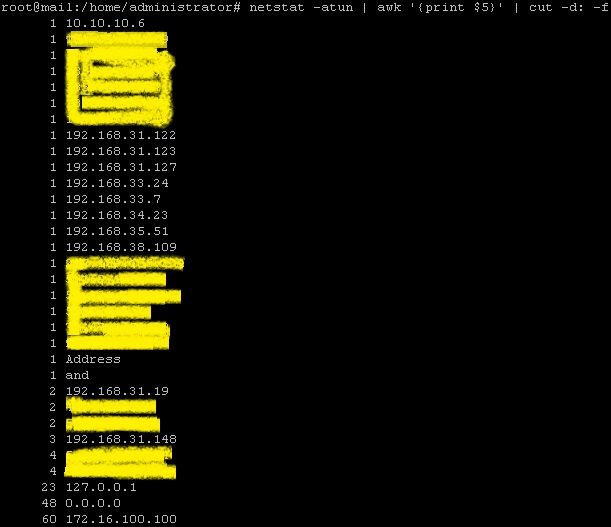Click the 192.168.33.7 line
The width and height of the screenshot is (611, 527).
click(113, 199)
